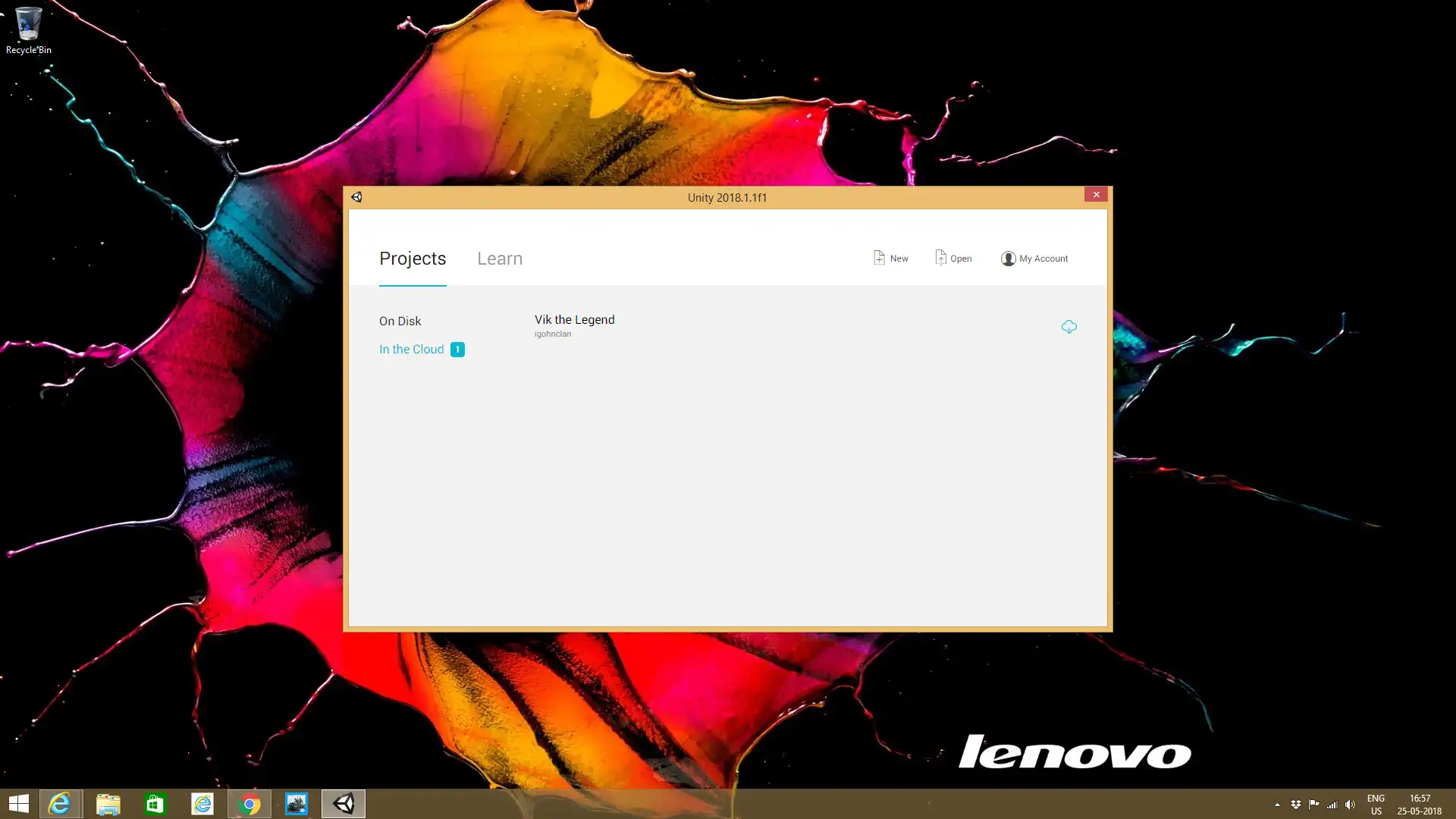Click the Windows File Explorer taskbar icon
The image size is (1456, 819).
107,803
